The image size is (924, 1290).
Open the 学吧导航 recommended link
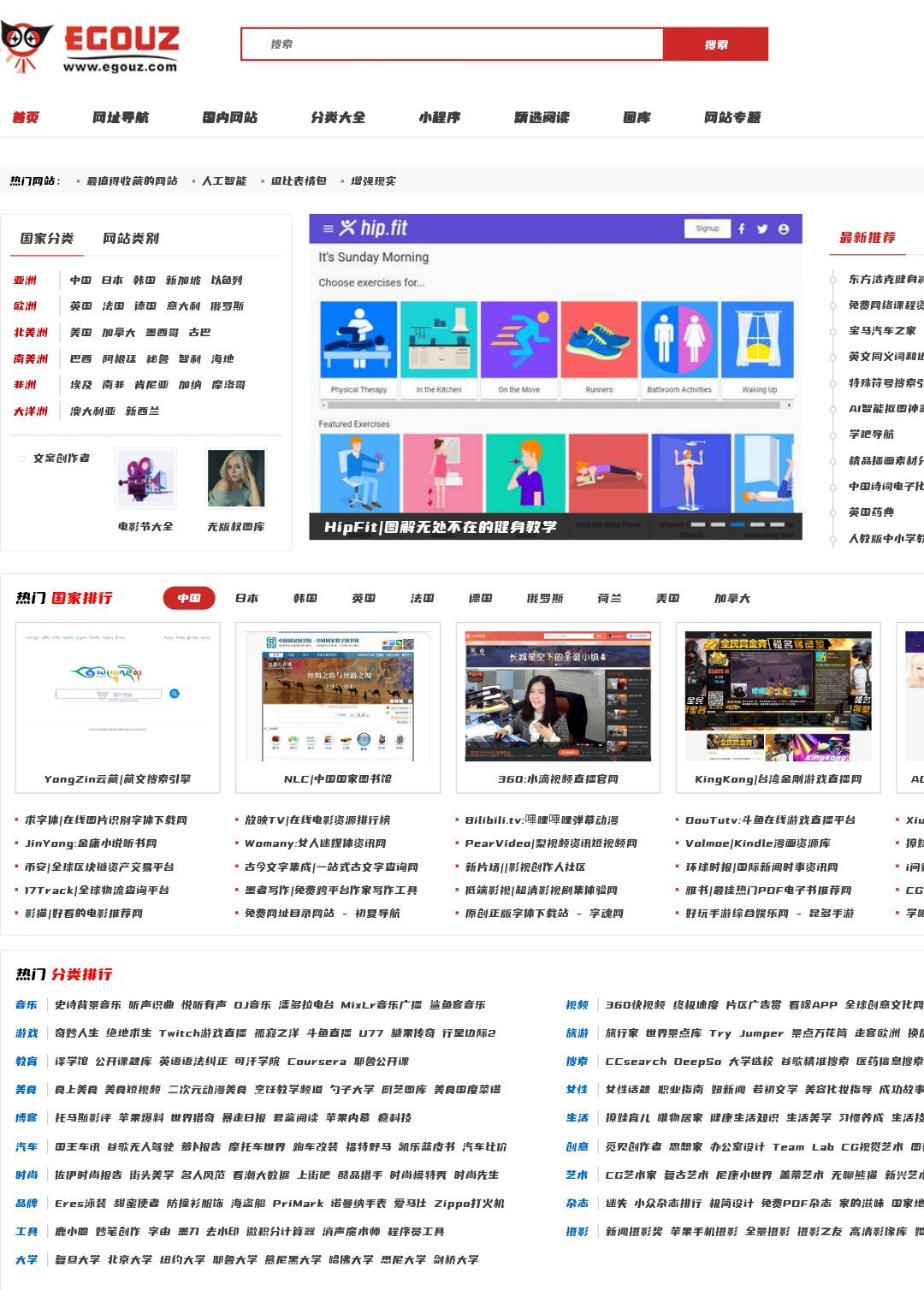(871, 434)
